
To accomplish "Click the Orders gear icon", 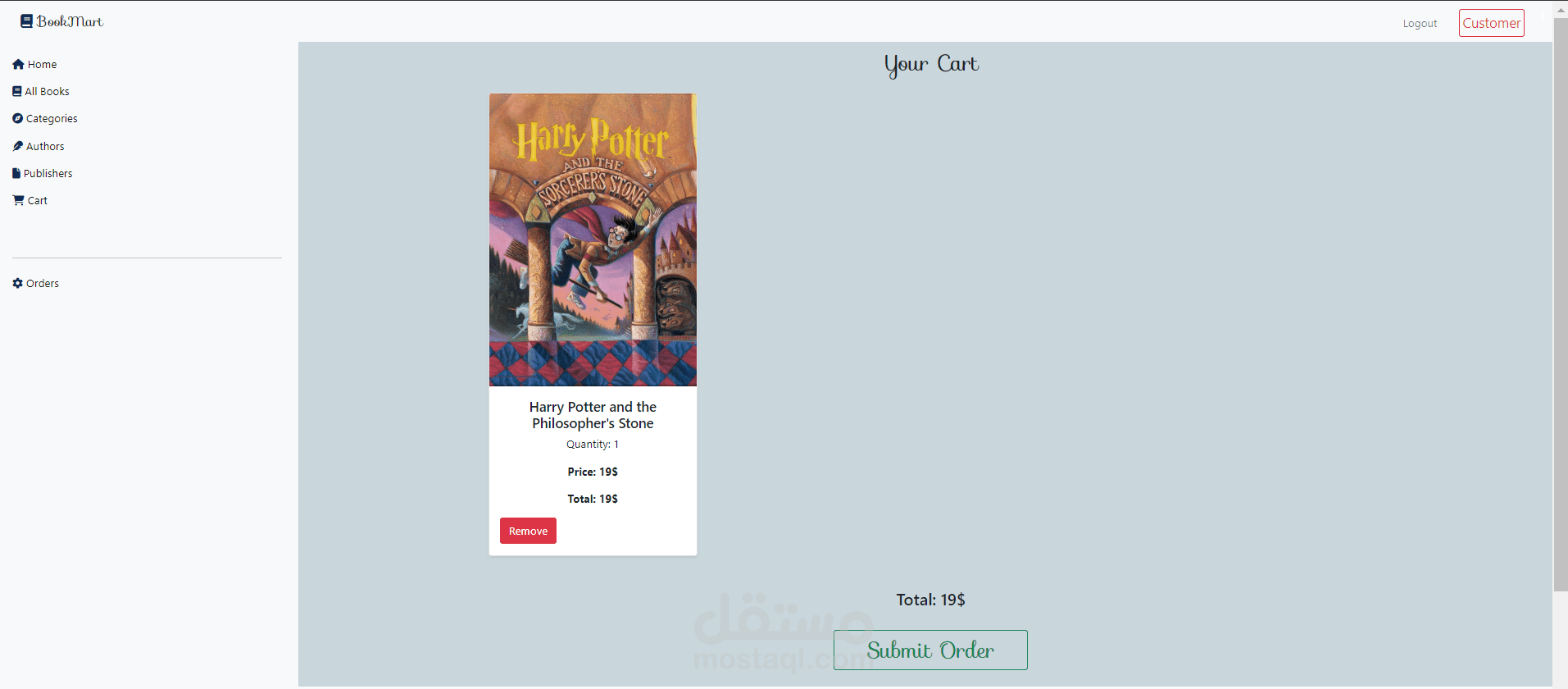I will (x=17, y=283).
